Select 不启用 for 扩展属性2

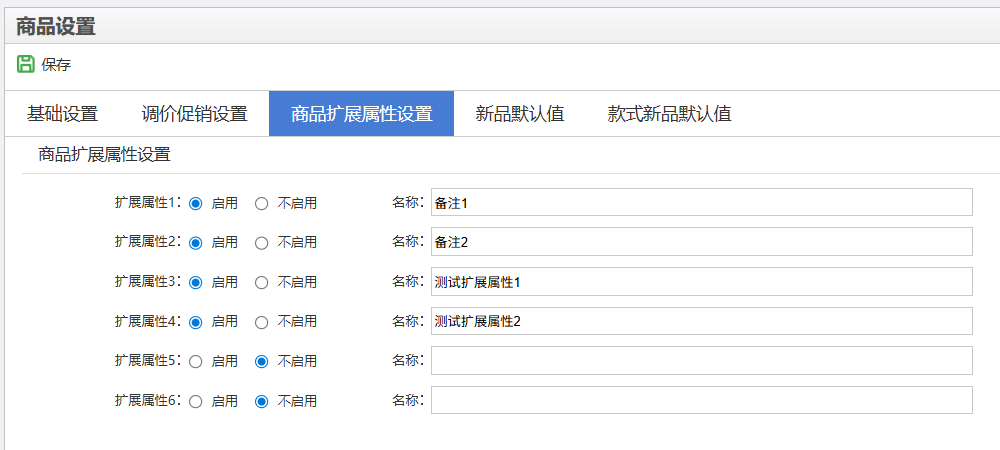point(262,242)
